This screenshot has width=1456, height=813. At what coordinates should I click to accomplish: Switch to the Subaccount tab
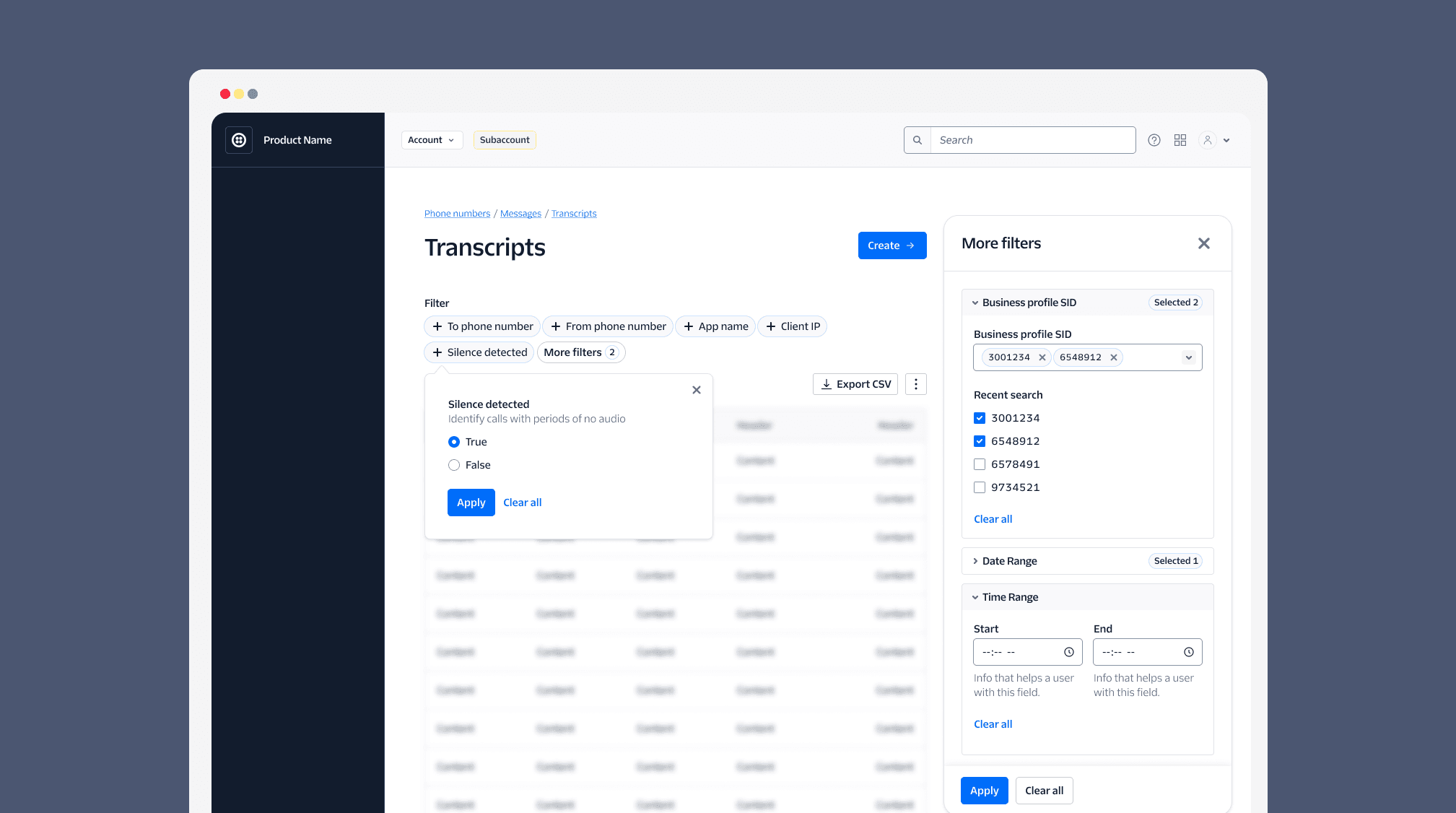(x=505, y=139)
